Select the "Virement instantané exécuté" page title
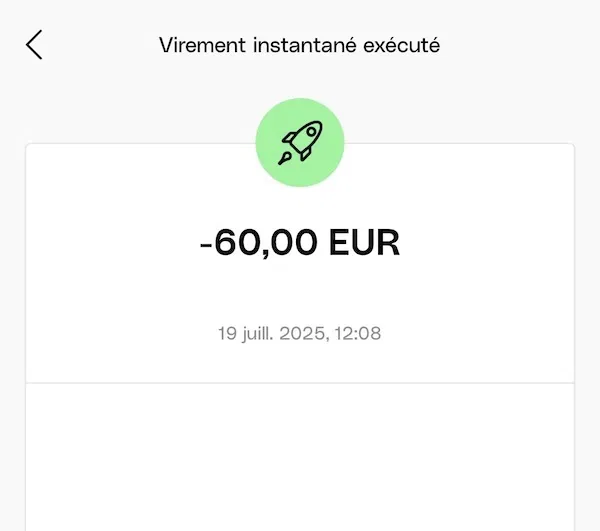Screen dimensions: 600x531 point(300,45)
